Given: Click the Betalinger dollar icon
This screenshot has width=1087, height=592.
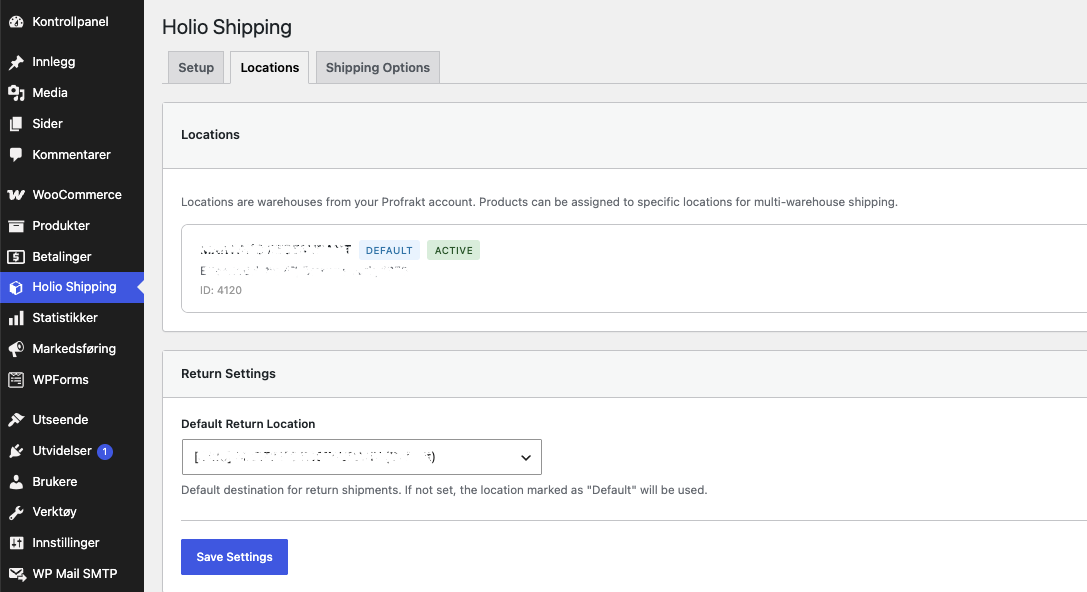Looking at the screenshot, I should tap(16, 257).
